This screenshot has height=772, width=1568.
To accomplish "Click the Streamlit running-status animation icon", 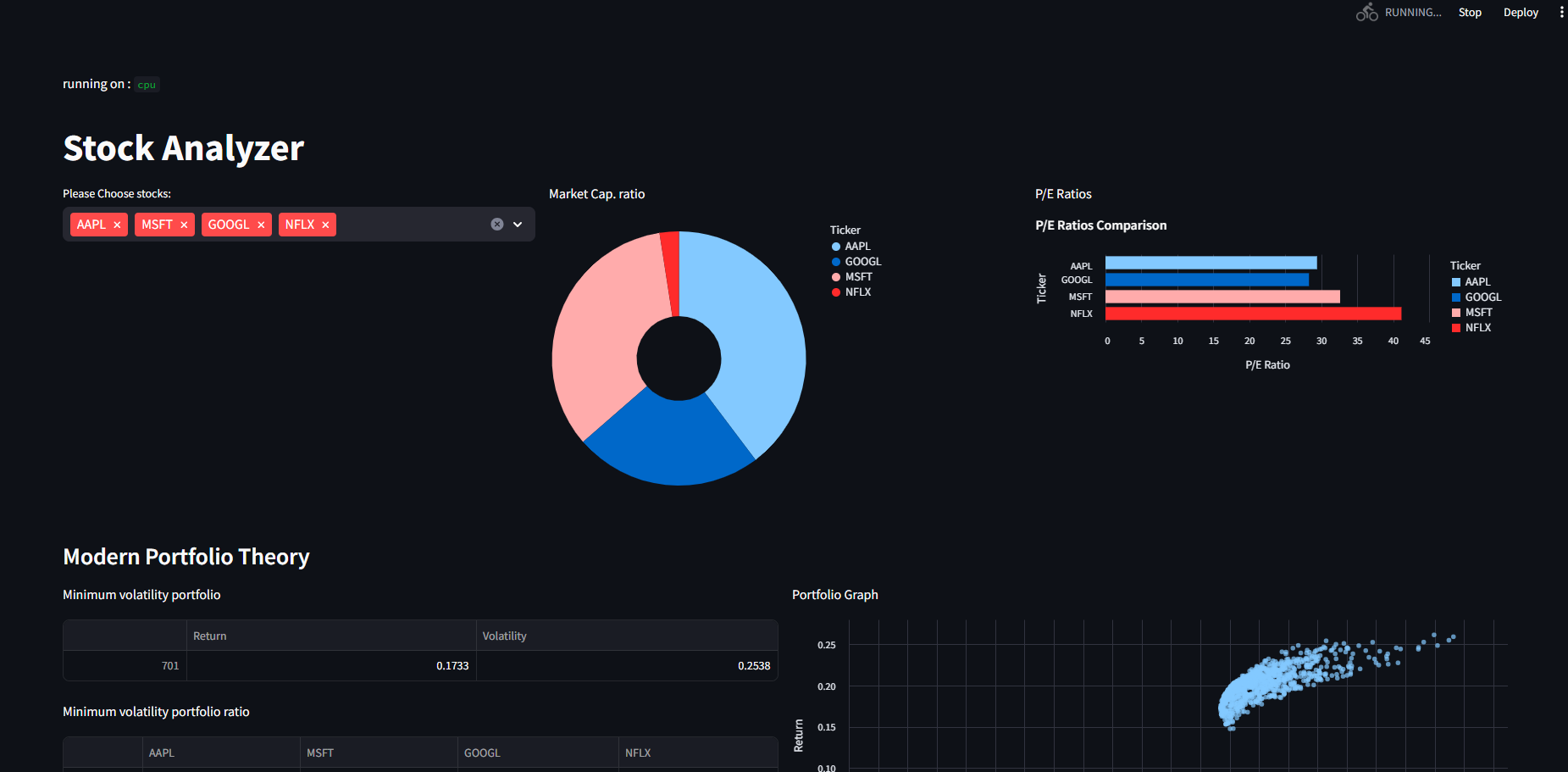I will tap(1366, 12).
